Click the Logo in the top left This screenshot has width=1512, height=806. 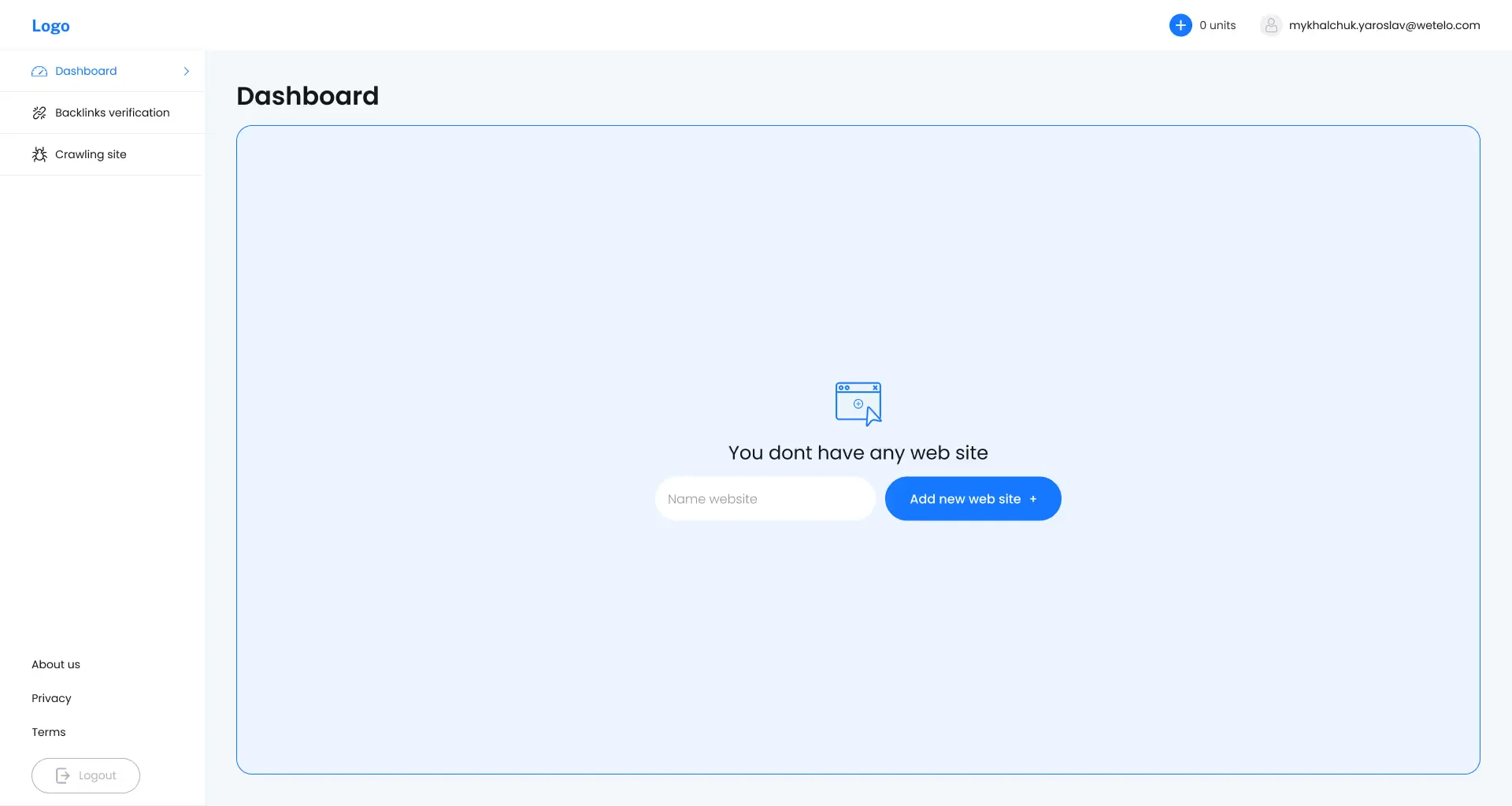click(50, 25)
